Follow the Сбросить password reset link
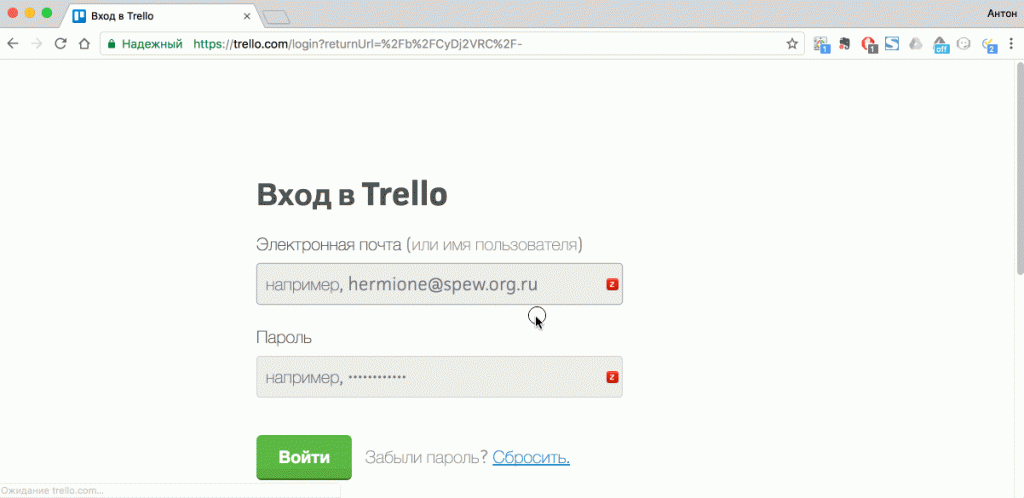The image size is (1024, 498). (x=531, y=458)
